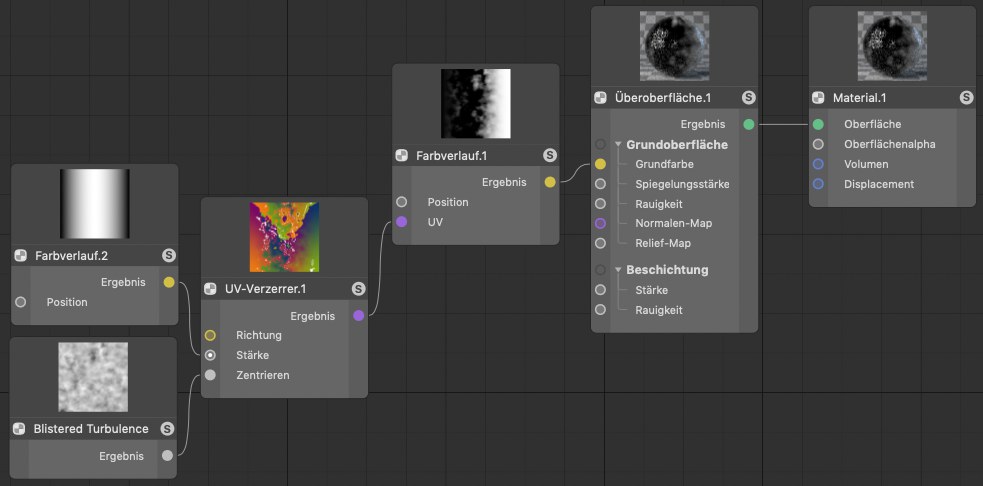Click the Rauigkeit port under Beschichtung
Viewport: 983px width, 486px height.
601,310
